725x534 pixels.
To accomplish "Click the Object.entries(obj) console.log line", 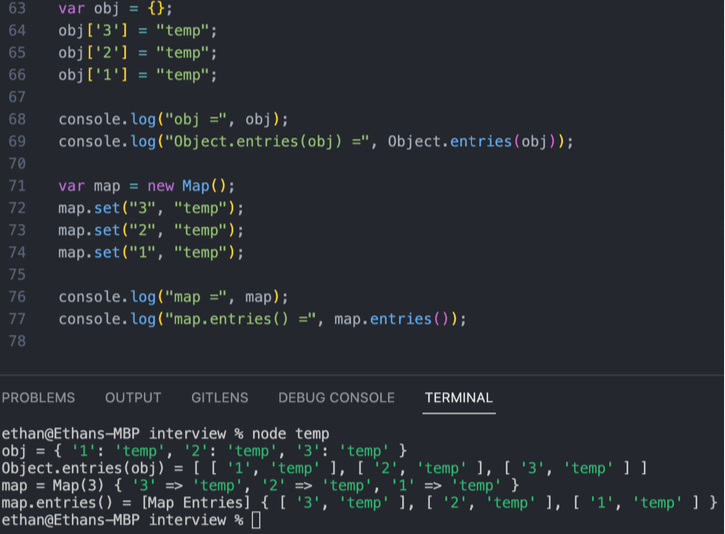I will click(x=316, y=141).
